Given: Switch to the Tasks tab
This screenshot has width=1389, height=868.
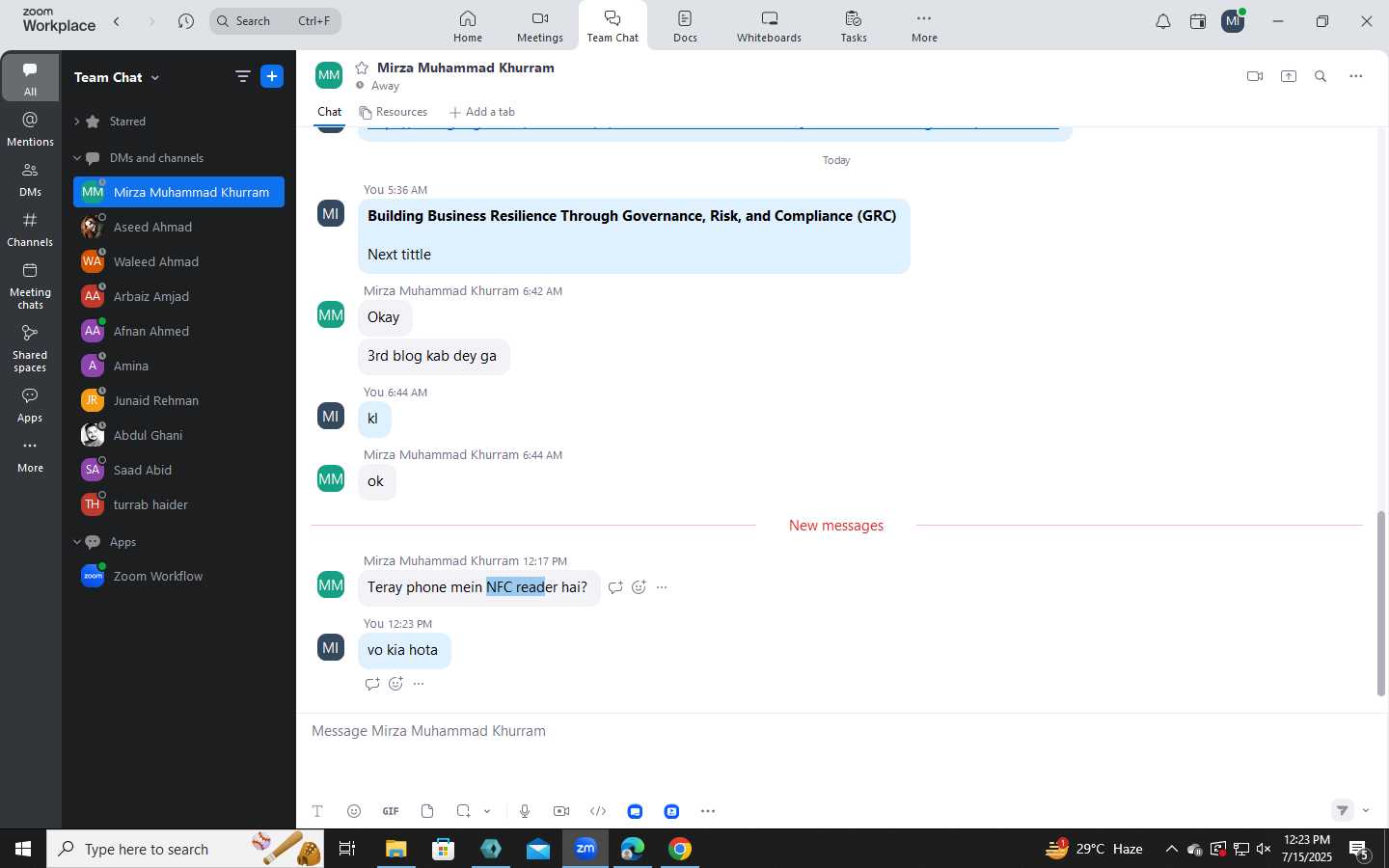Looking at the screenshot, I should click(x=854, y=26).
